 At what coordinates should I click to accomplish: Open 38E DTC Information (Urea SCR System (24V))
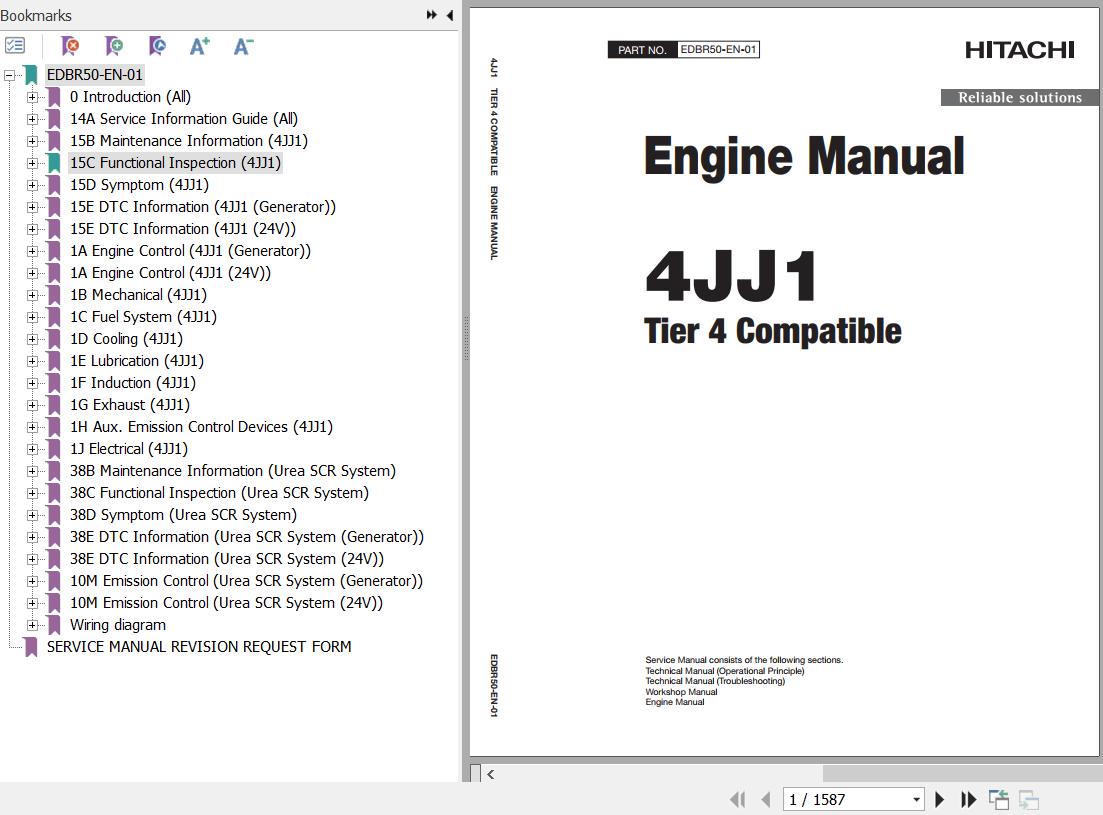(227, 559)
